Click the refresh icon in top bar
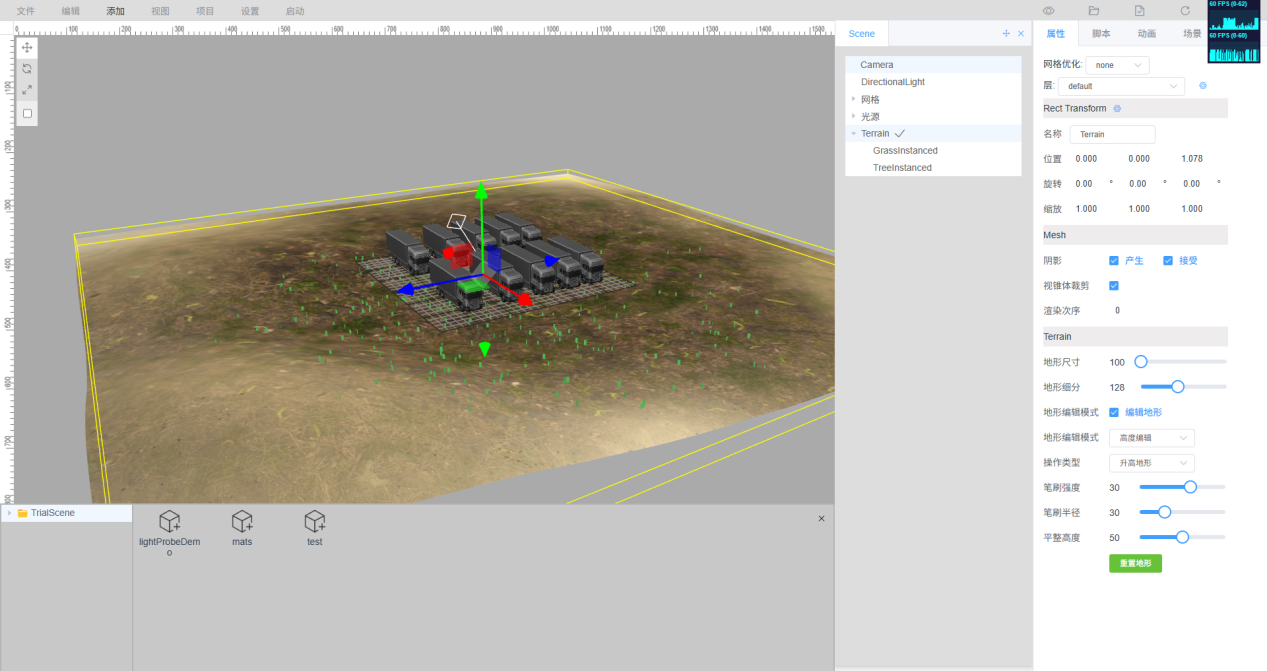Image resolution: width=1267 pixels, height=671 pixels. pyautogui.click(x=1185, y=11)
